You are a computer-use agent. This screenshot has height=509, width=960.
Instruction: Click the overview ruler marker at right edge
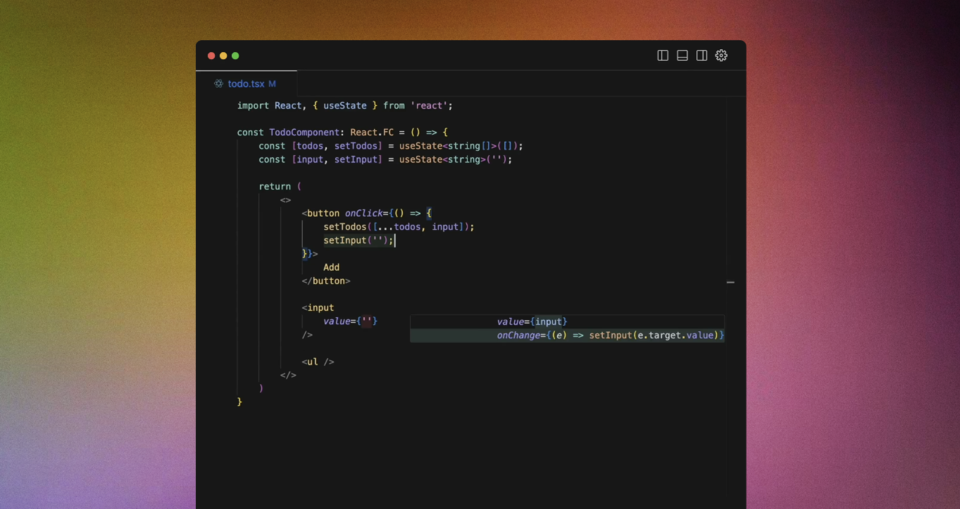pos(730,283)
